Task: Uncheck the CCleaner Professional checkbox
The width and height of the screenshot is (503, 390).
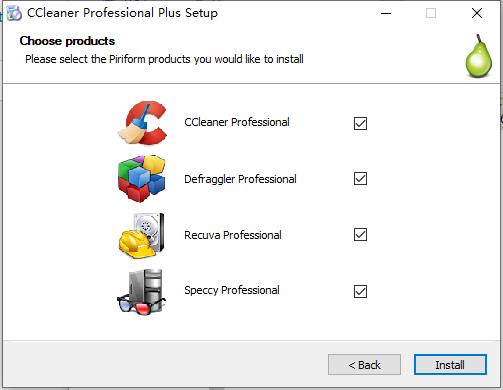Action: pyautogui.click(x=360, y=123)
